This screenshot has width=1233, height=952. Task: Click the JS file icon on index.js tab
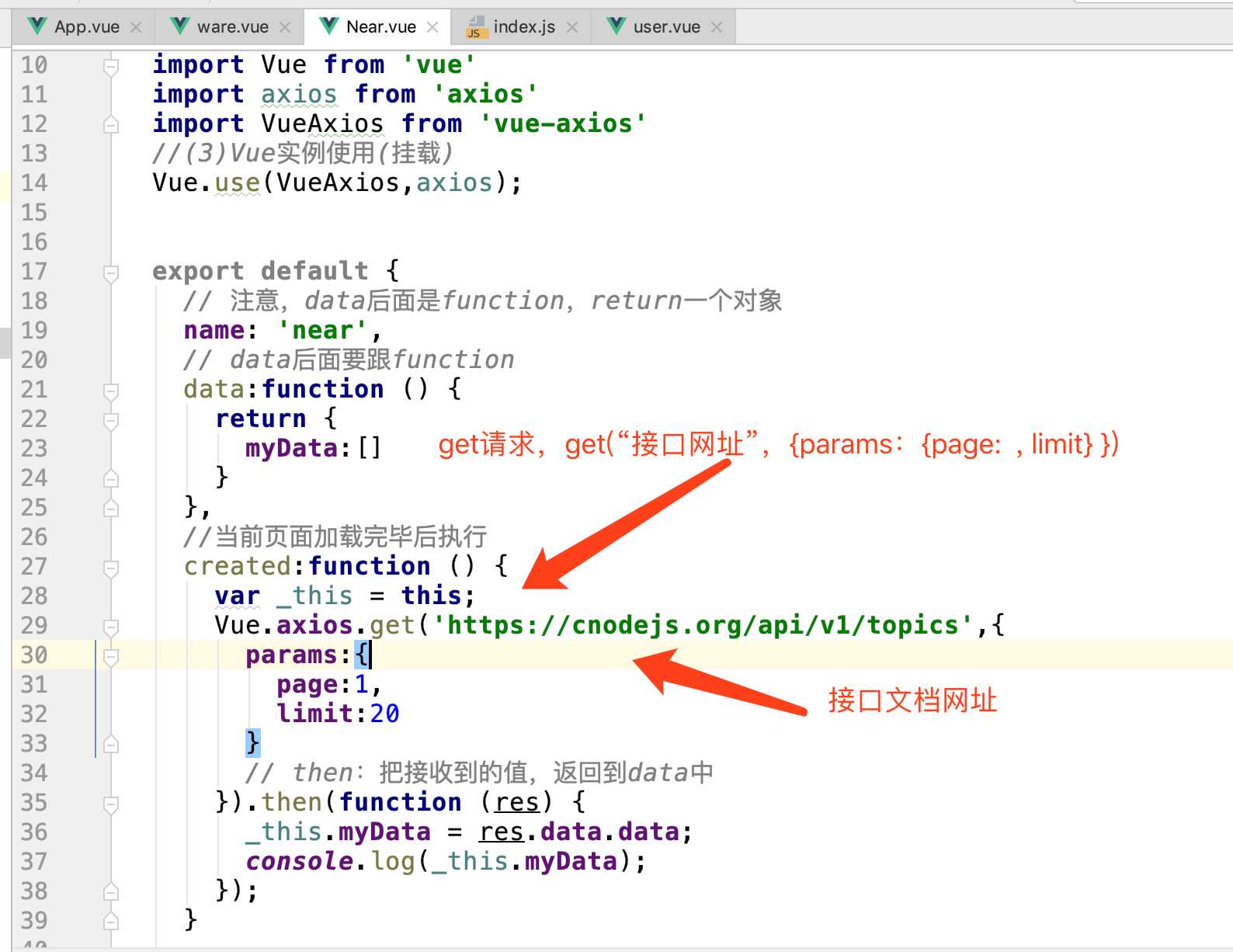[x=475, y=27]
